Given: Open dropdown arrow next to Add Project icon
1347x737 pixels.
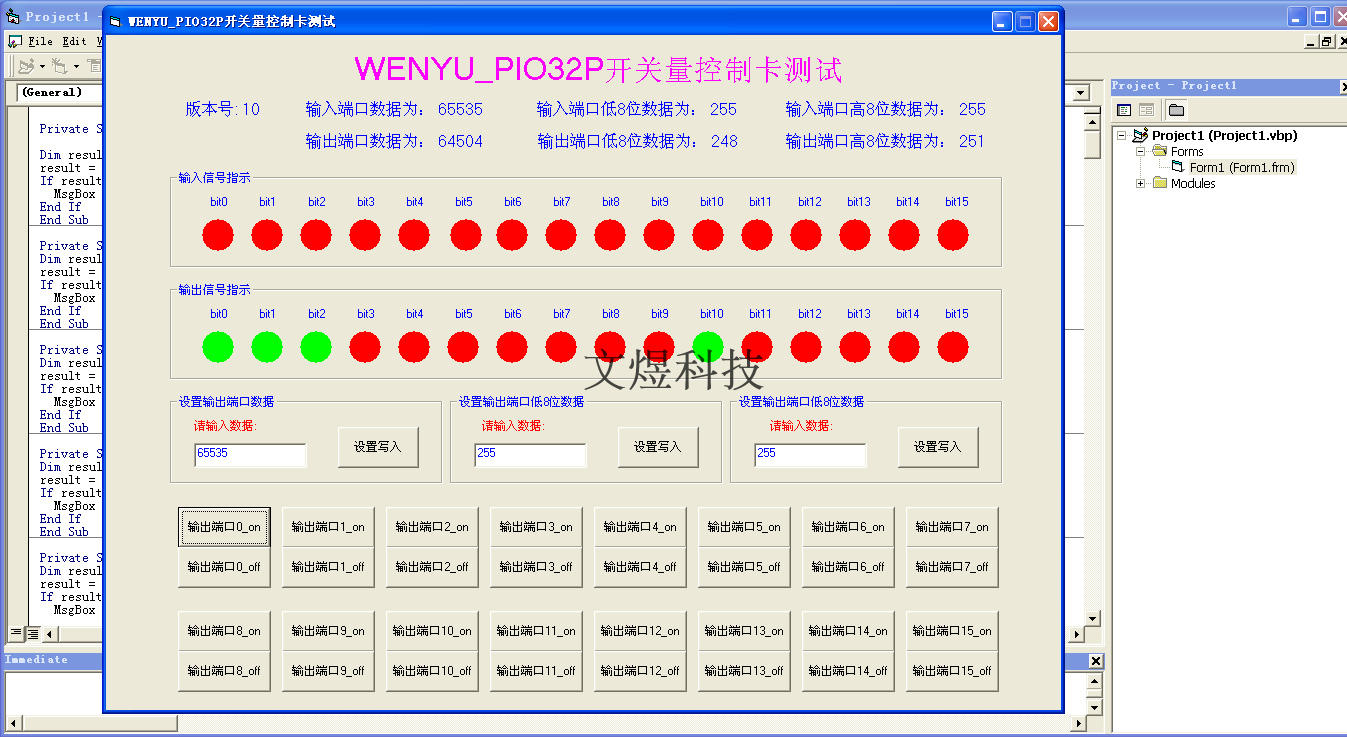Looking at the screenshot, I should tap(42, 66).
